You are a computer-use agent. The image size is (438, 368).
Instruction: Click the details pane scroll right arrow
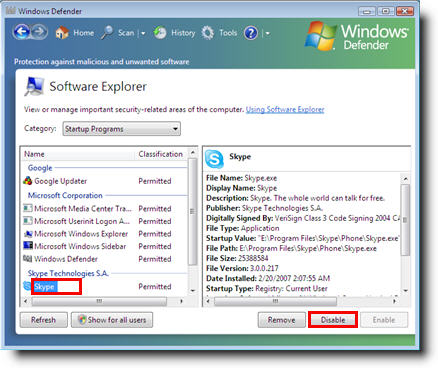(395, 301)
